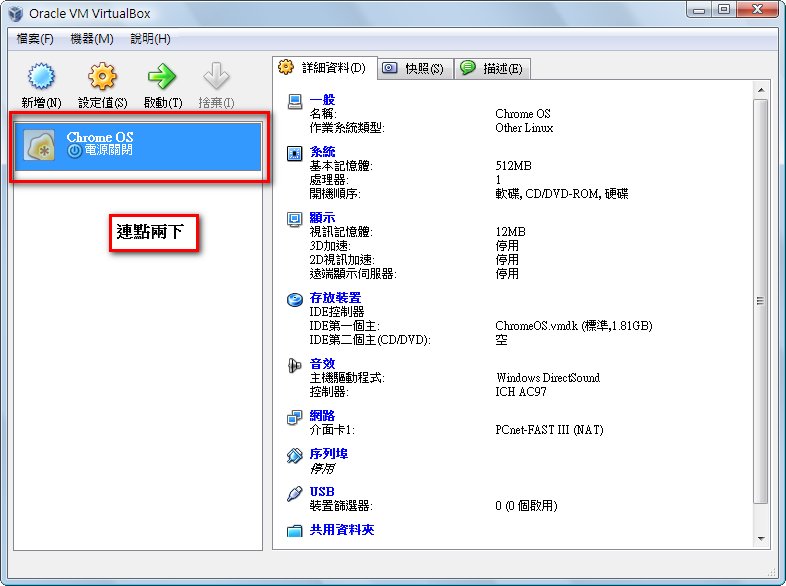Click the IDE第二個主(CD/DVD) label
The height and width of the screenshot is (586, 786).
[x=369, y=340]
